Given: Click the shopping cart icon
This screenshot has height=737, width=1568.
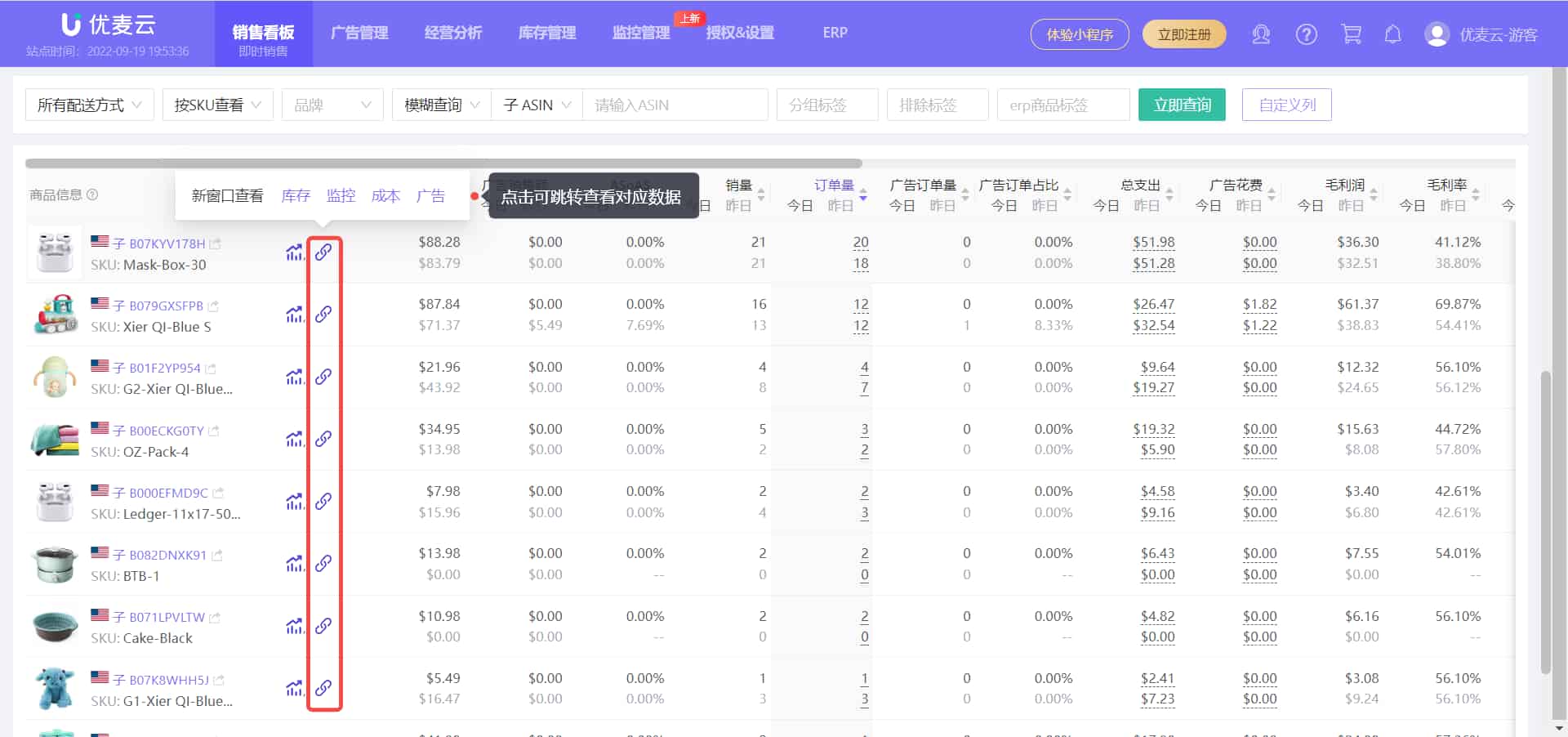Looking at the screenshot, I should pyautogui.click(x=1351, y=34).
